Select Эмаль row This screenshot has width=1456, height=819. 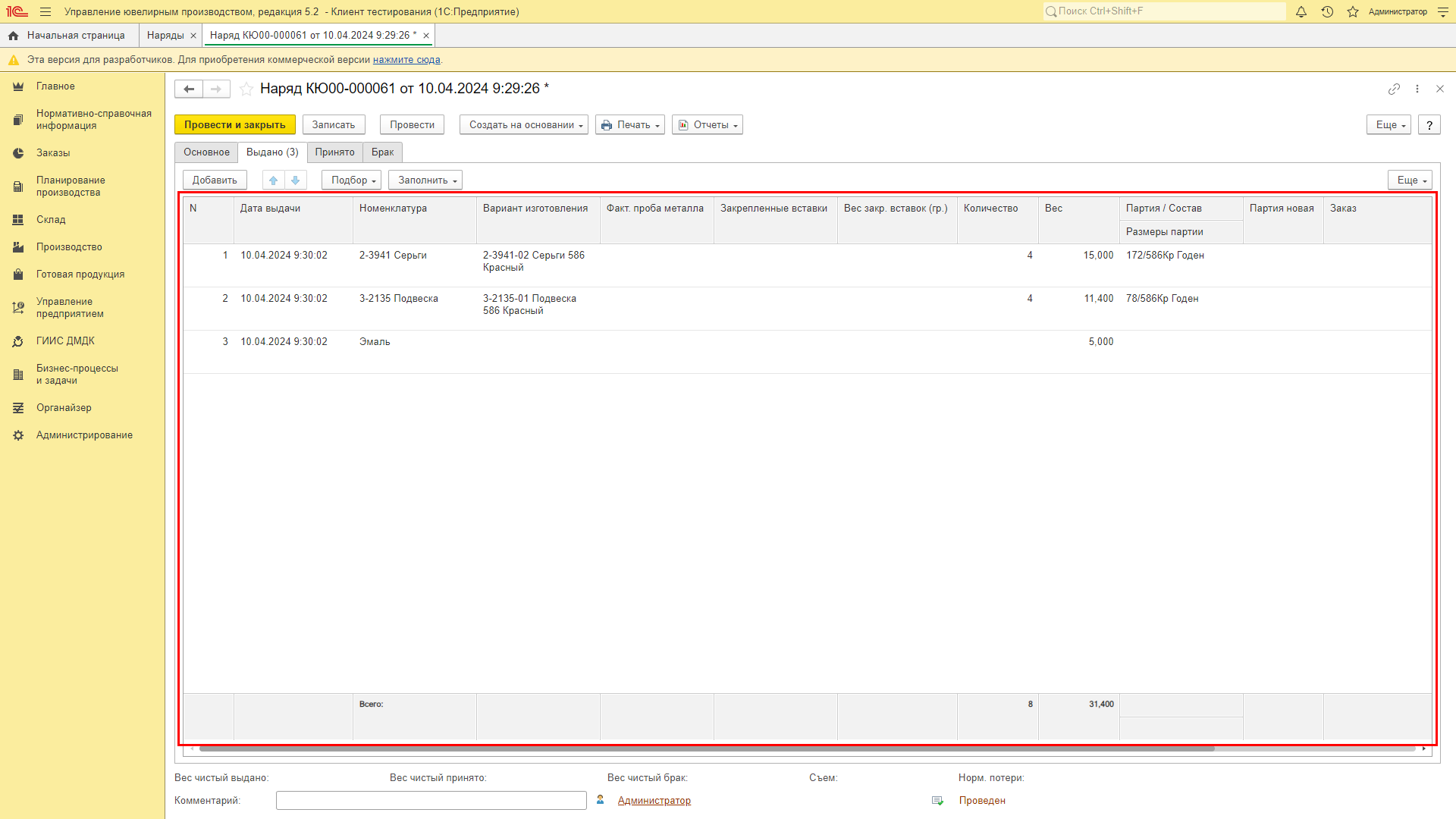point(807,352)
